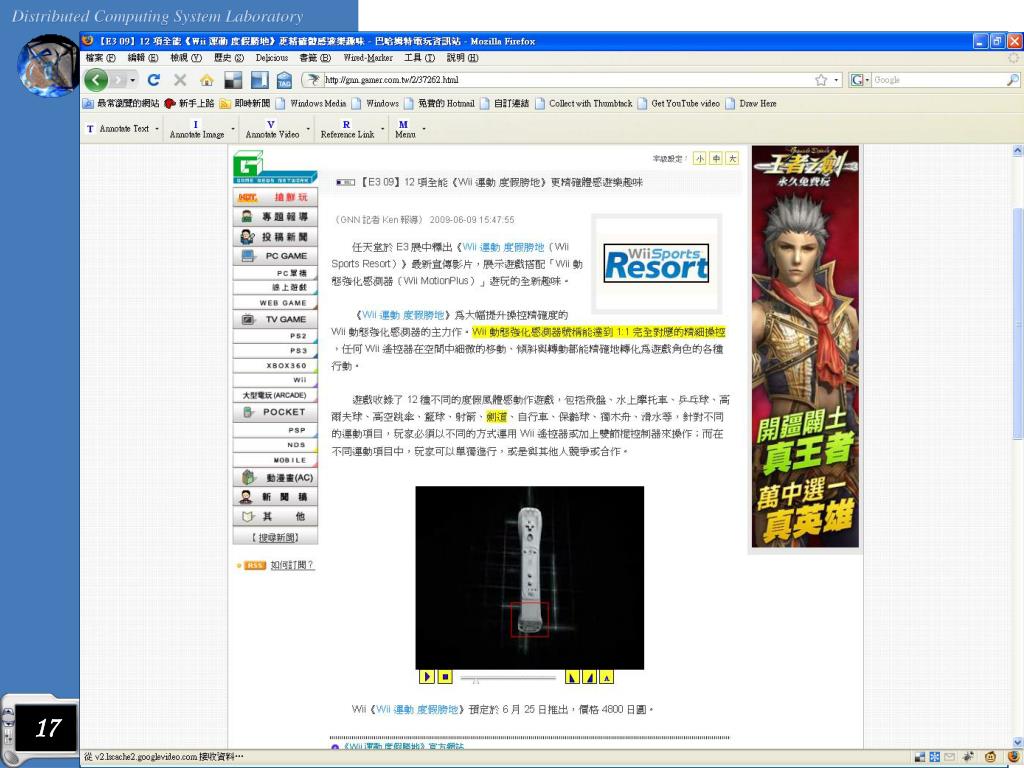The height and width of the screenshot is (768, 1024).
Task: Open the 說明 (H) menu
Action: tap(462, 57)
